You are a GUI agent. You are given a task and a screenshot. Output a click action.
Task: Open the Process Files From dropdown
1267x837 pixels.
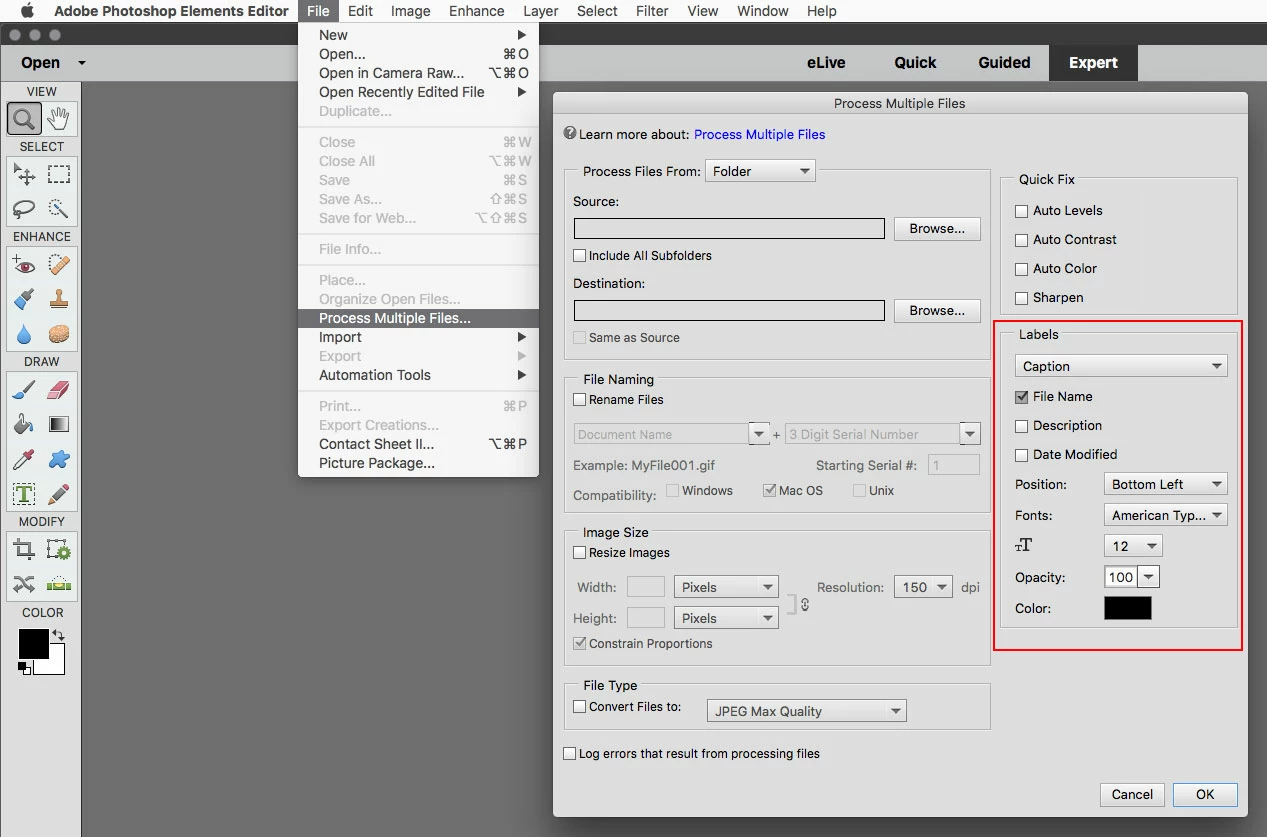pos(760,171)
